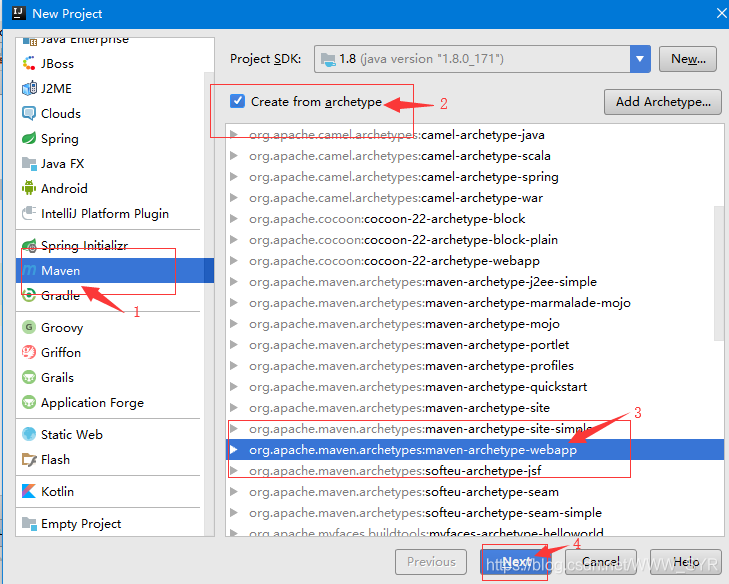Select the Groovy G icon
The image size is (729, 584).
coord(29,327)
